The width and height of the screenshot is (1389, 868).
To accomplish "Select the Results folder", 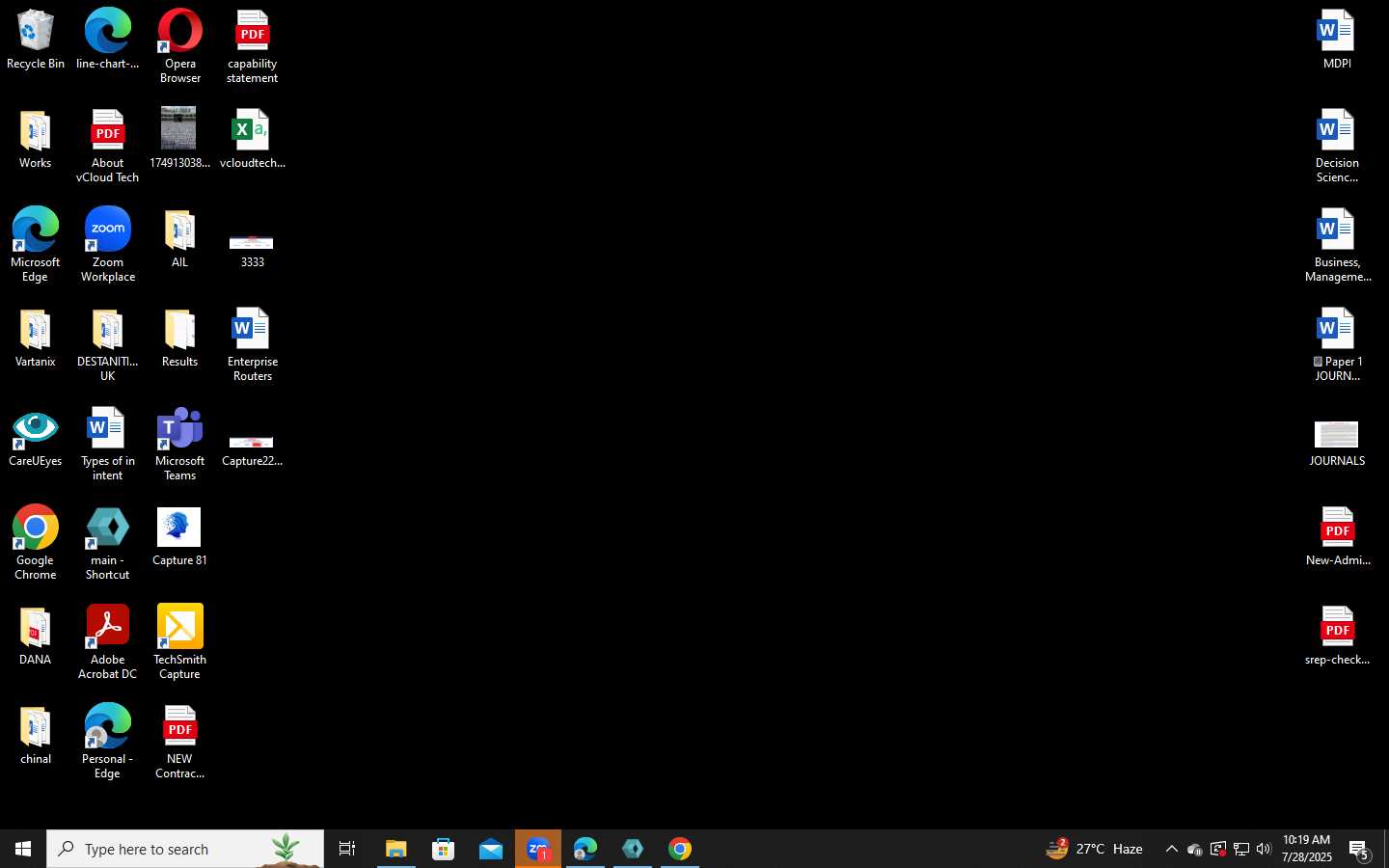I will tap(180, 338).
